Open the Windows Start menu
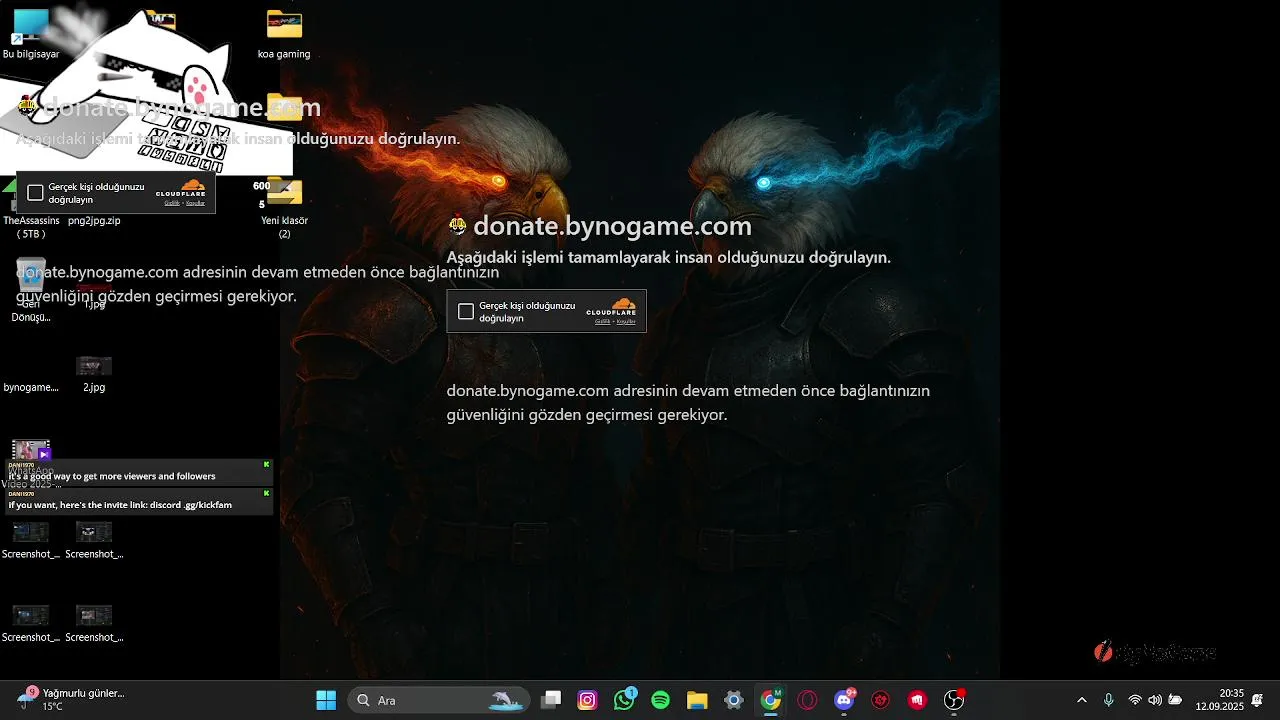 [326, 700]
